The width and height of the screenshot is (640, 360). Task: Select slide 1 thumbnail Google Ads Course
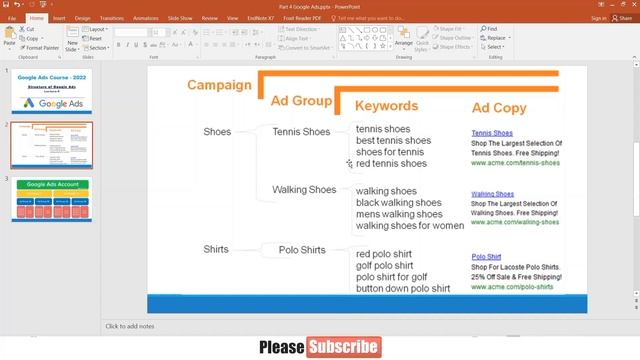coord(51,91)
